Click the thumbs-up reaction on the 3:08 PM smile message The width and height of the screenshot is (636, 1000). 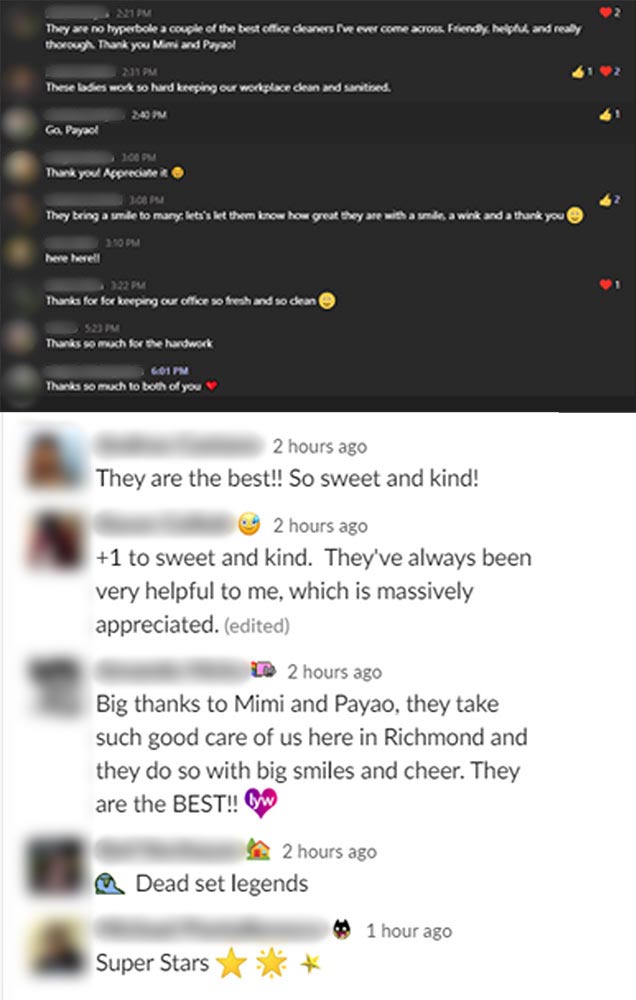(609, 200)
